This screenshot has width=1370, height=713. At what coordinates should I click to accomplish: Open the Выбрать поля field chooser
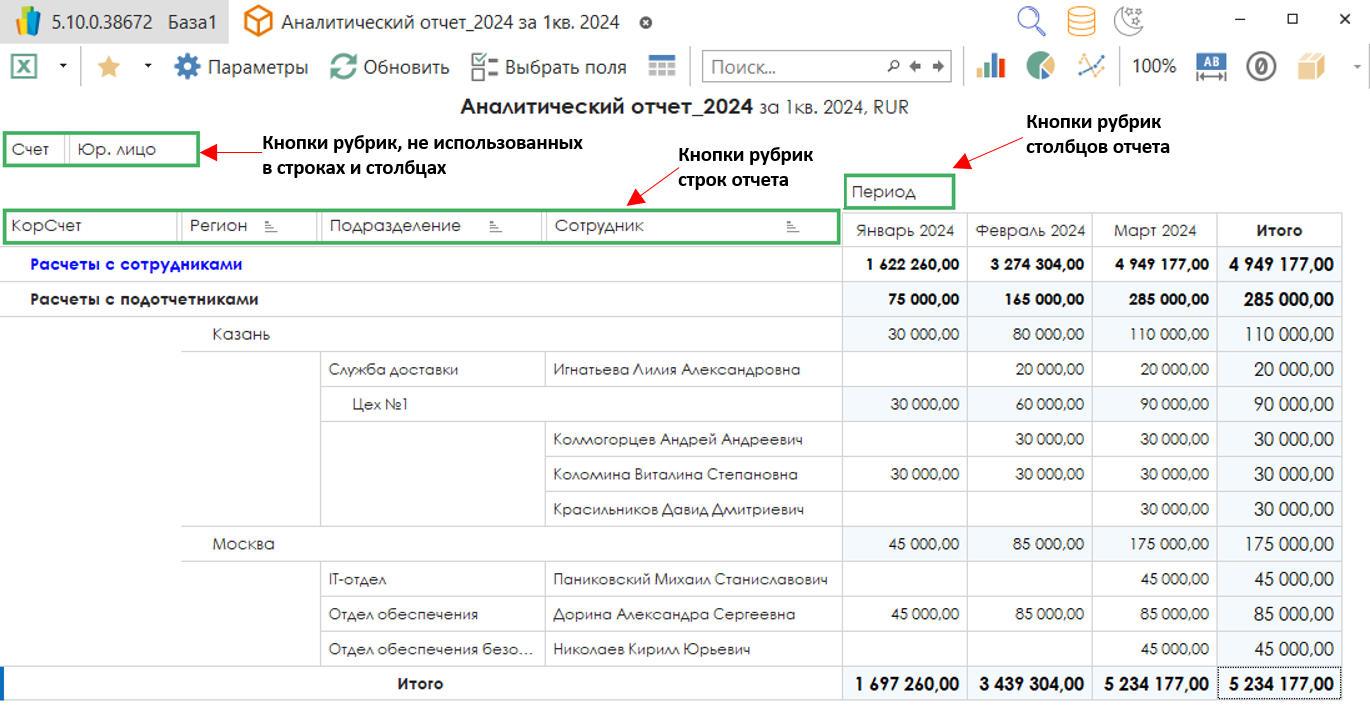coord(548,67)
